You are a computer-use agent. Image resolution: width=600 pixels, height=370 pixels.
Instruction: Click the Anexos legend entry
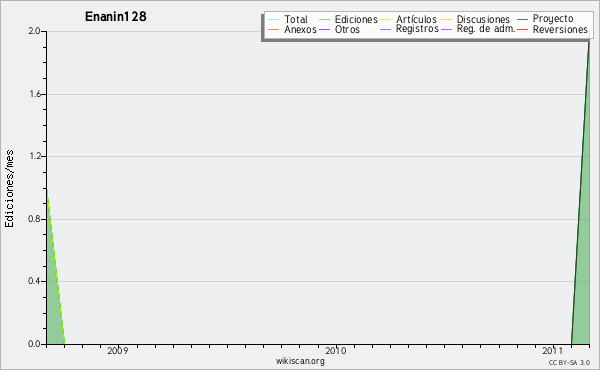[300, 29]
